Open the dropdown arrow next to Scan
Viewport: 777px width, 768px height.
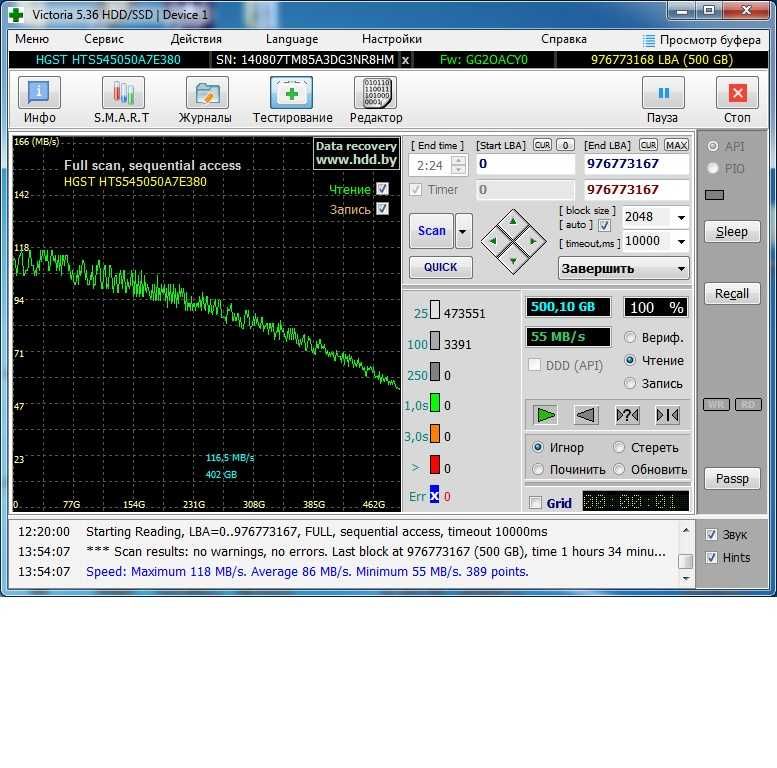(463, 231)
